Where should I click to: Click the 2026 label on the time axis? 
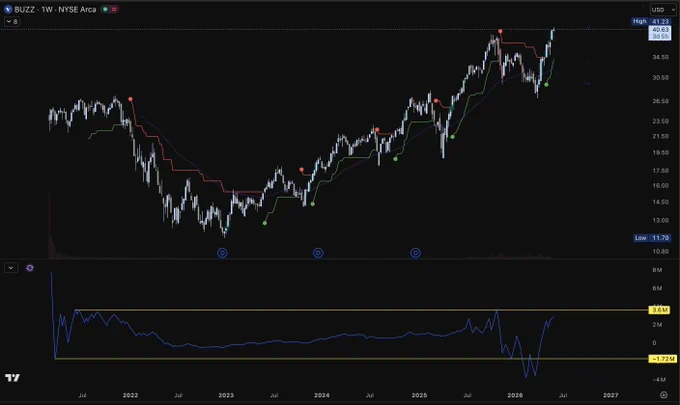coord(515,395)
